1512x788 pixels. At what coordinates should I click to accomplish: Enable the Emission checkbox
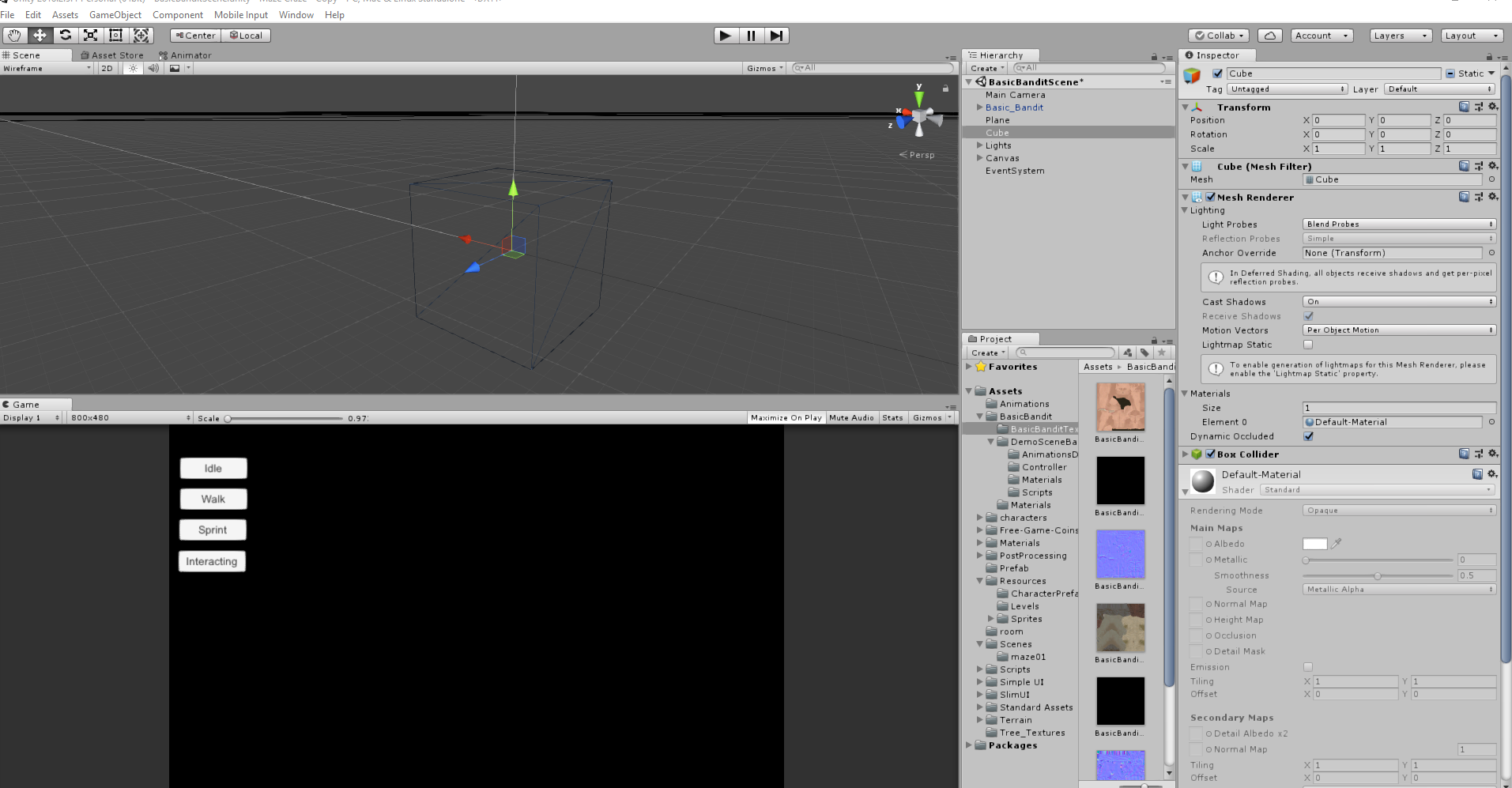tap(1308, 667)
